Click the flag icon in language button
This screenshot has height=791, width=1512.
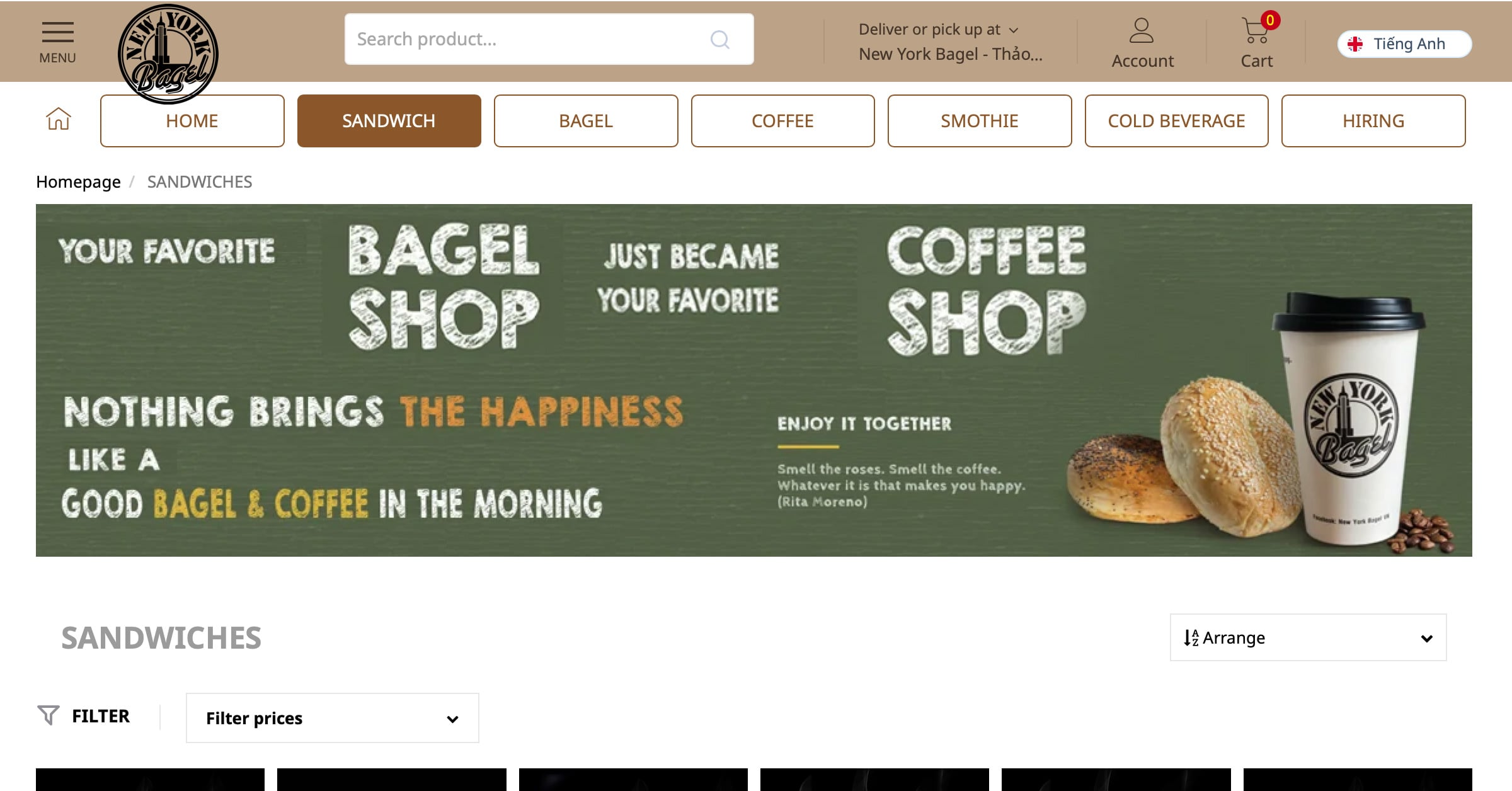click(x=1354, y=44)
